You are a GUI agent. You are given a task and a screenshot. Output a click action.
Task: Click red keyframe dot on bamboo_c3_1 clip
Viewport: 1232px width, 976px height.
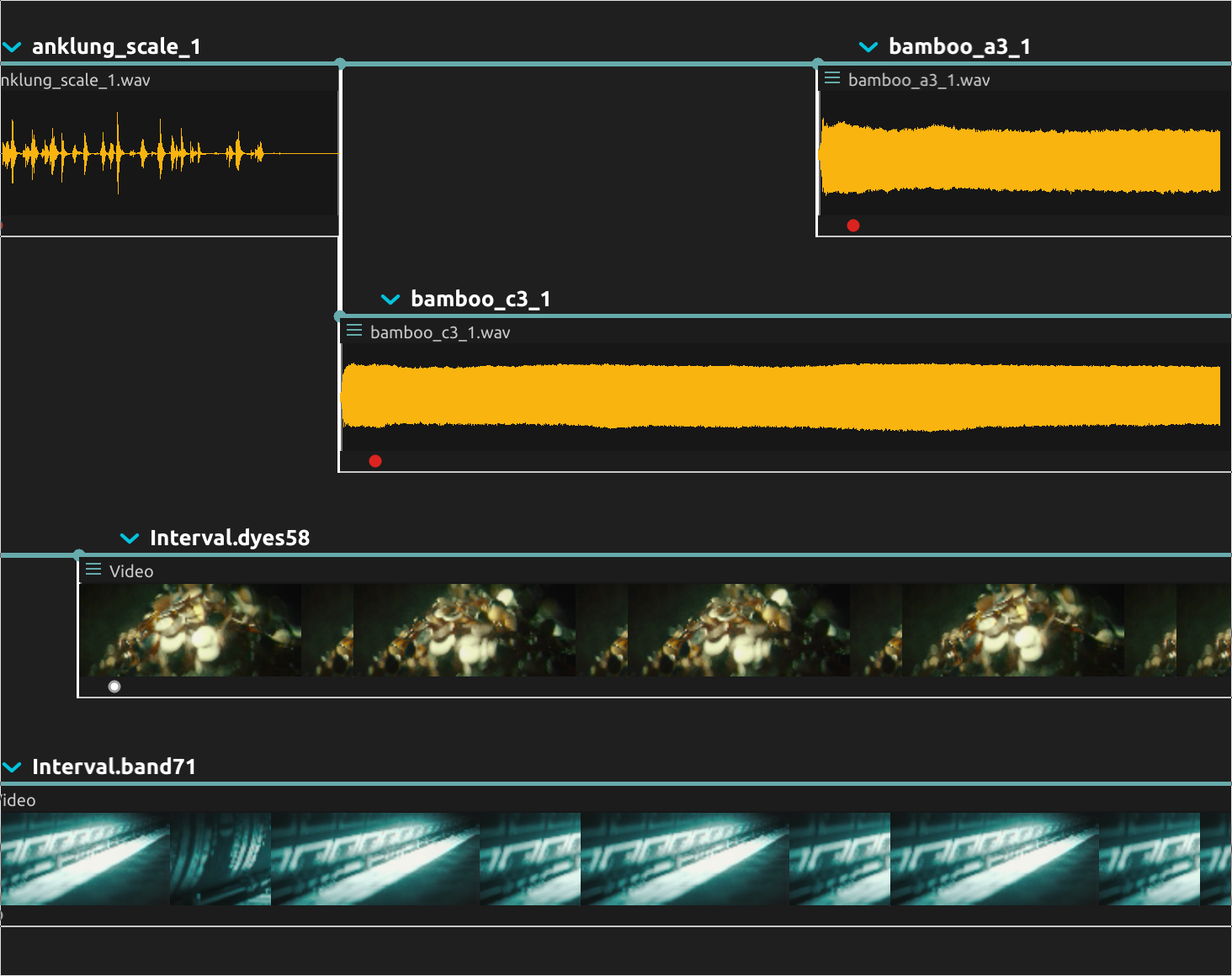click(x=375, y=461)
